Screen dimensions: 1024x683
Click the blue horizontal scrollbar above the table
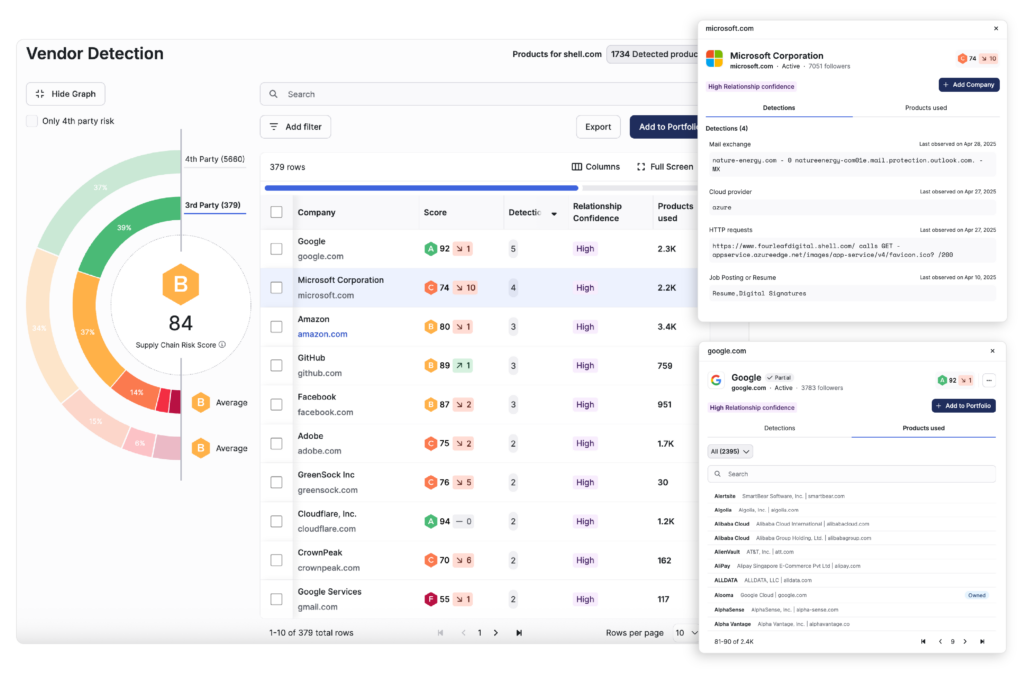pos(421,188)
